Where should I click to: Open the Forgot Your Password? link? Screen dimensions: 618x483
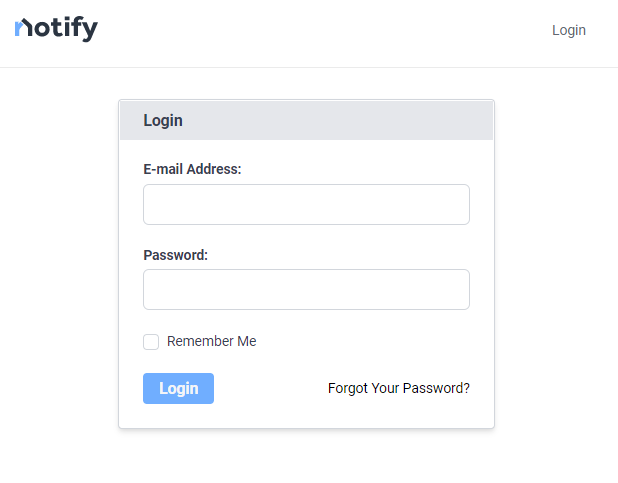coord(399,388)
